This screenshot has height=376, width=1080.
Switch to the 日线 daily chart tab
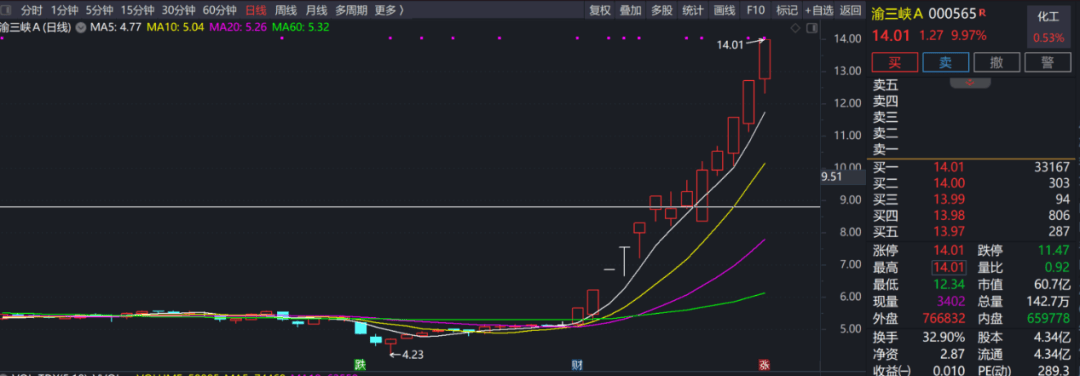pyautogui.click(x=256, y=10)
